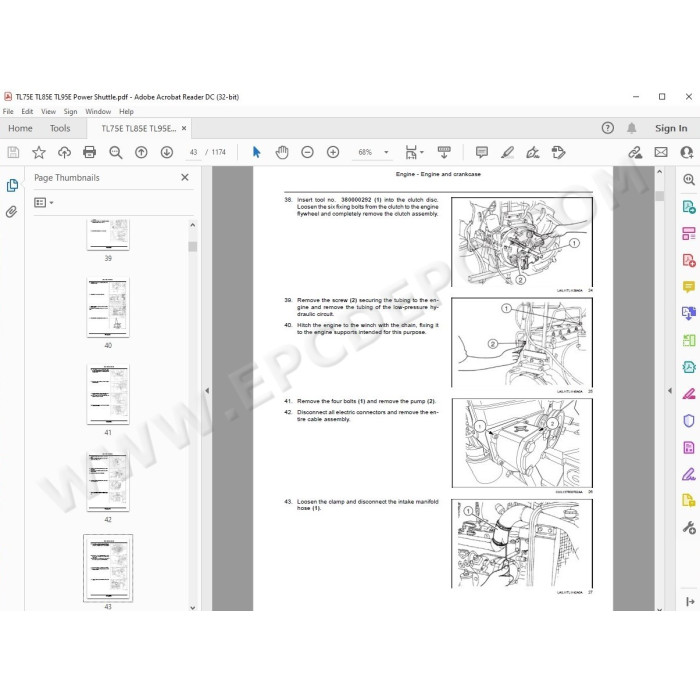Open the Window menu
Screen dimensions: 700x700
[x=98, y=112]
